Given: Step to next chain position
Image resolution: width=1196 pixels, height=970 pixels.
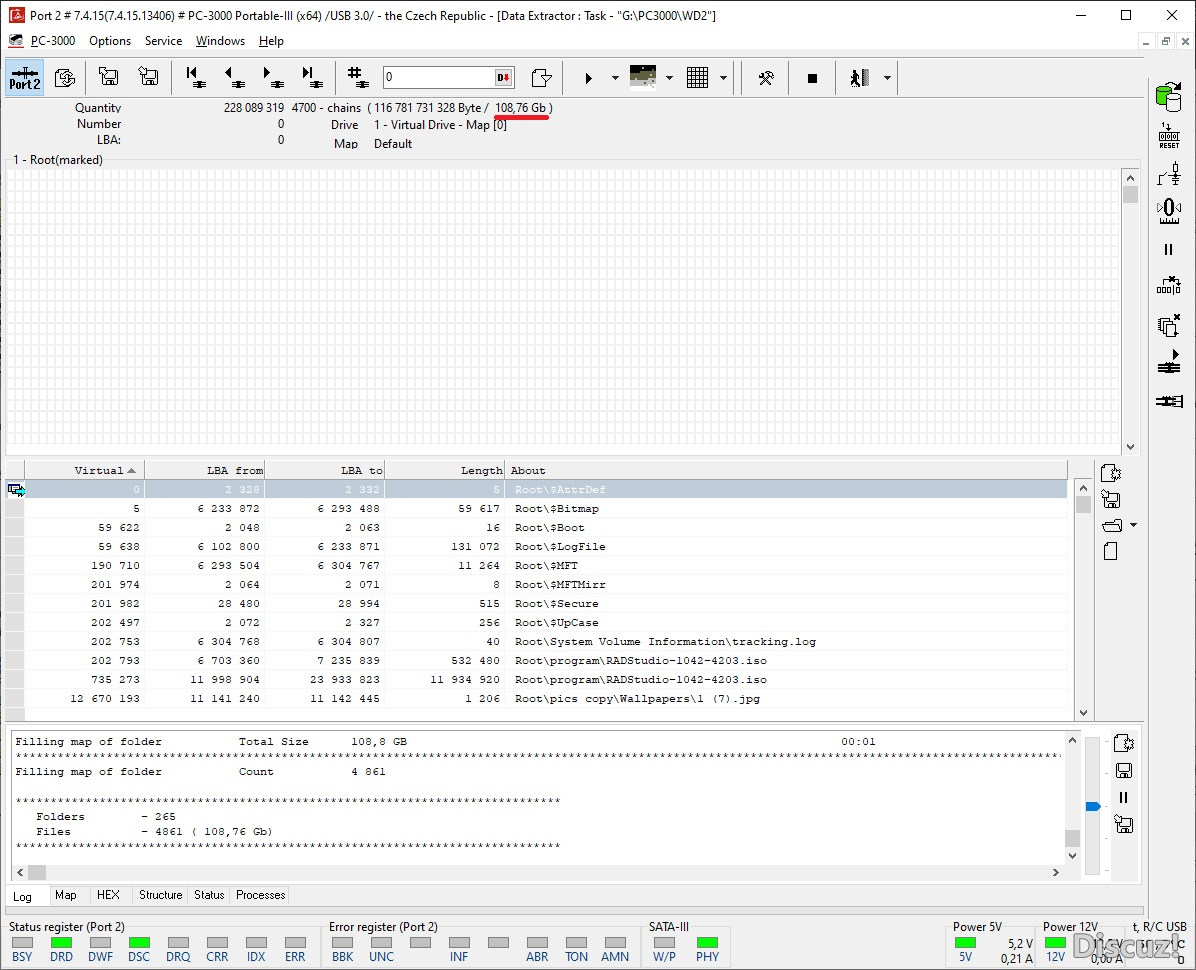Looking at the screenshot, I should coord(272,77).
